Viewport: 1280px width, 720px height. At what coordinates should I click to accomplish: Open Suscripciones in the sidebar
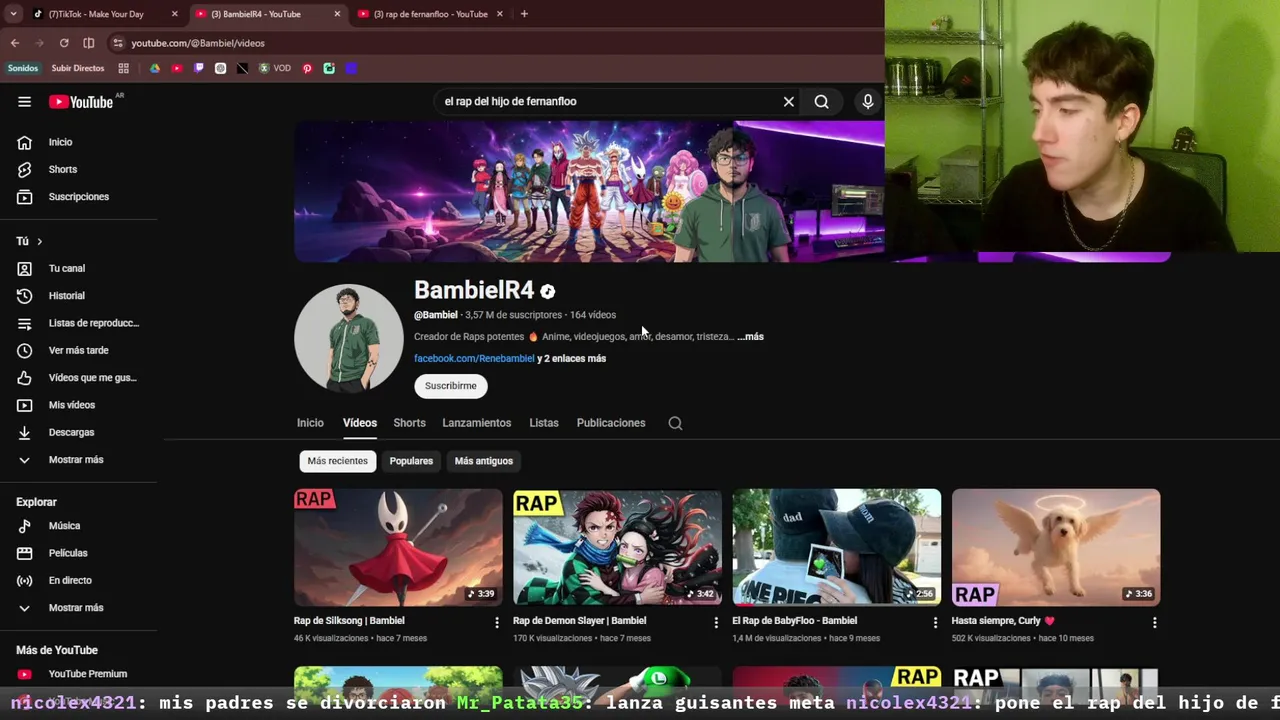78,196
